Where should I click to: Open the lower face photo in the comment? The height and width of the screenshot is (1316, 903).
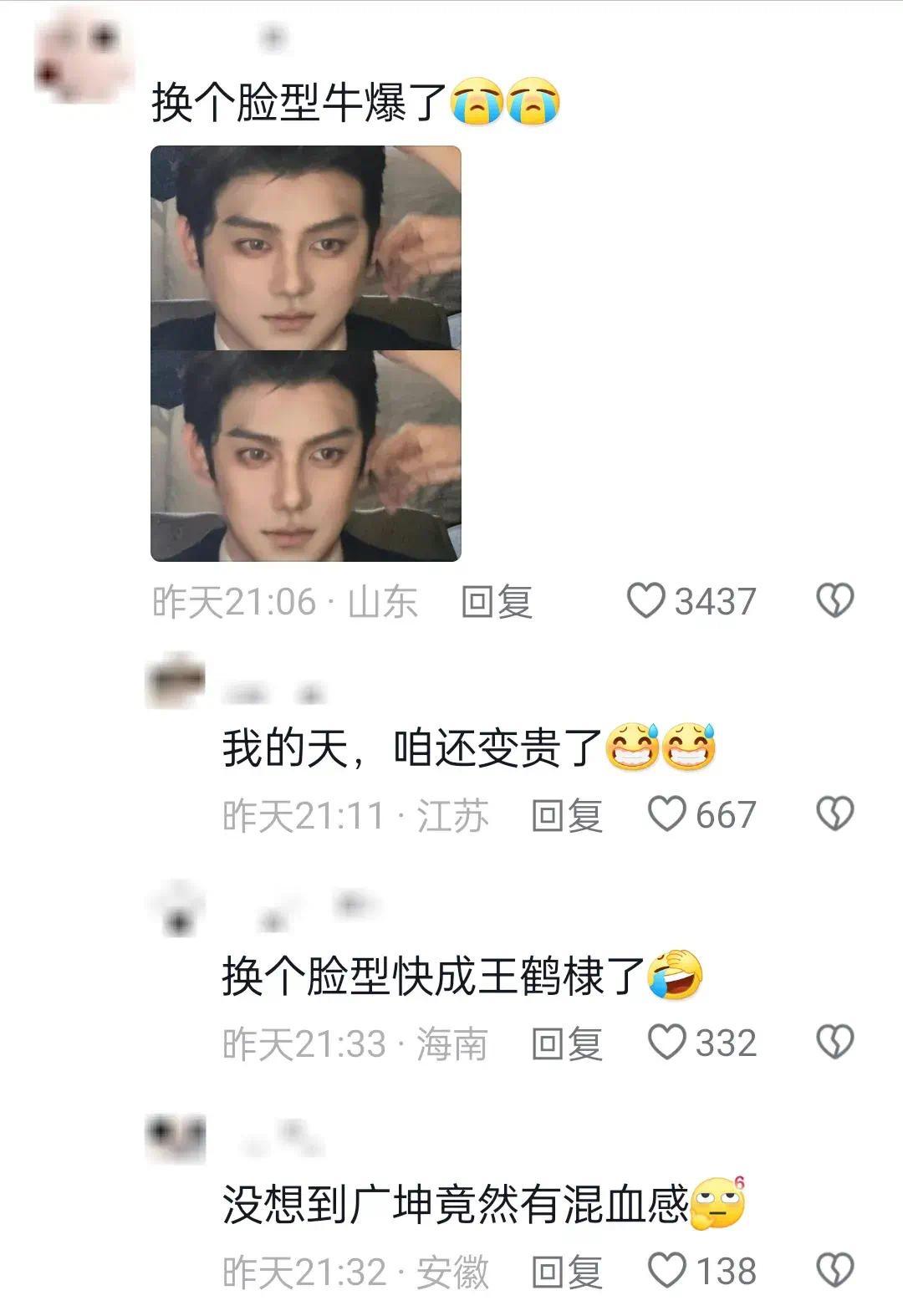click(306, 456)
